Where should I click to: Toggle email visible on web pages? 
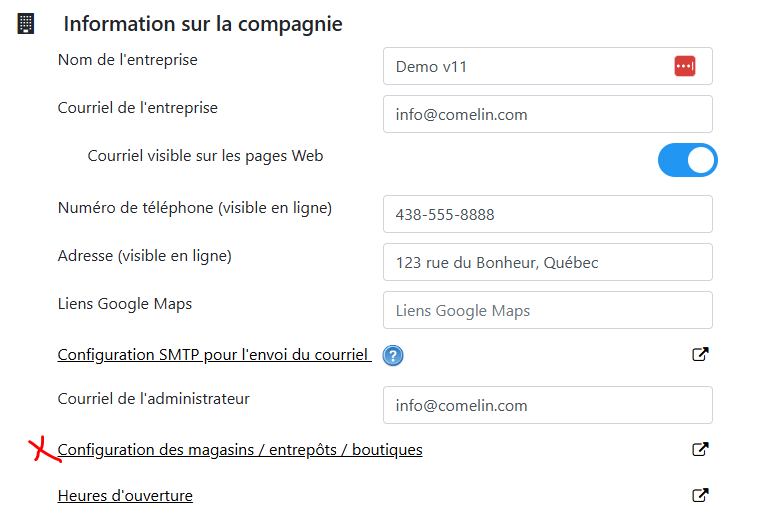687,160
